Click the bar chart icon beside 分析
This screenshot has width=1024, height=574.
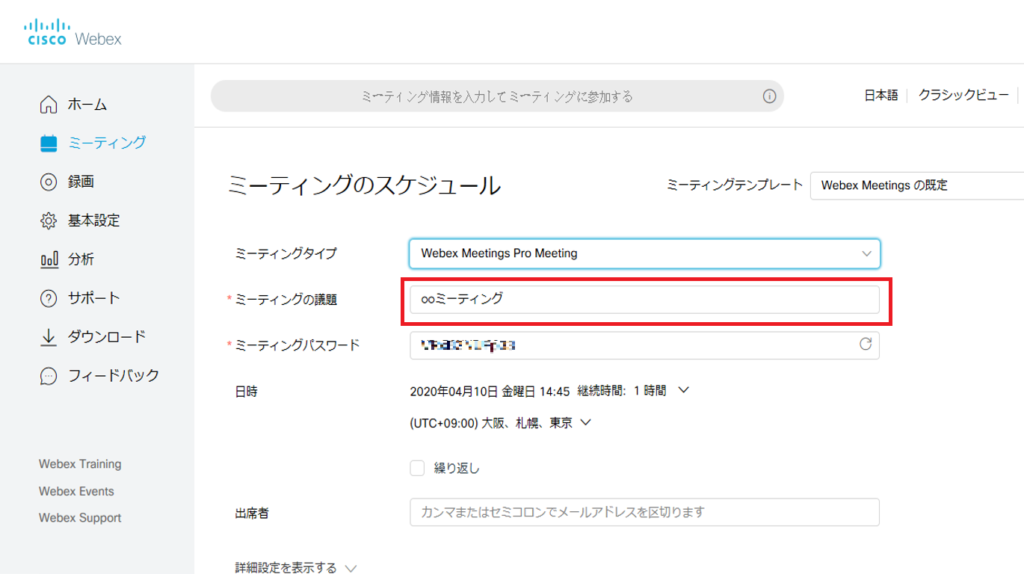[48, 259]
